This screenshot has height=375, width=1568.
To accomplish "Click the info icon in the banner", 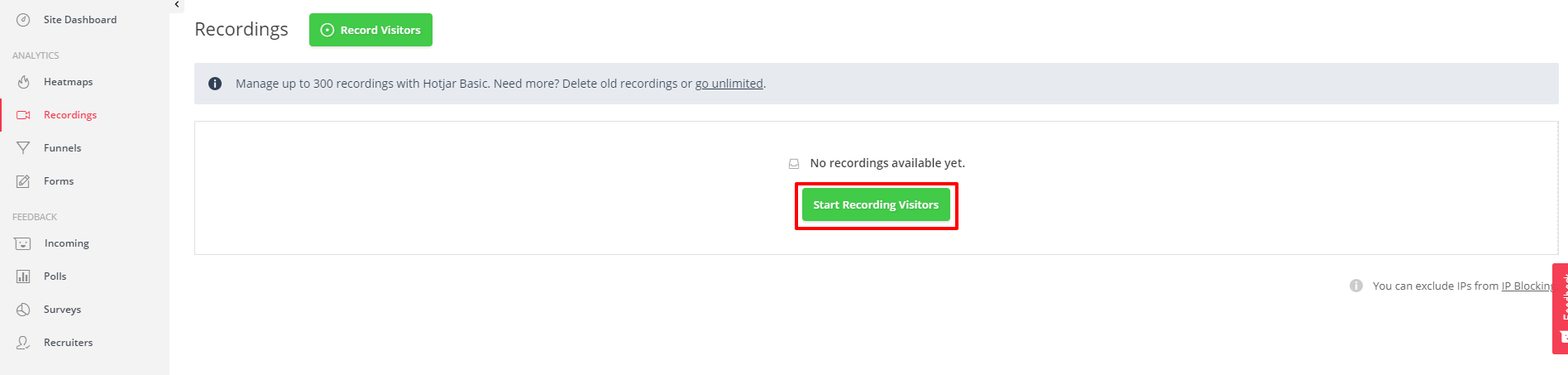I will 215,84.
